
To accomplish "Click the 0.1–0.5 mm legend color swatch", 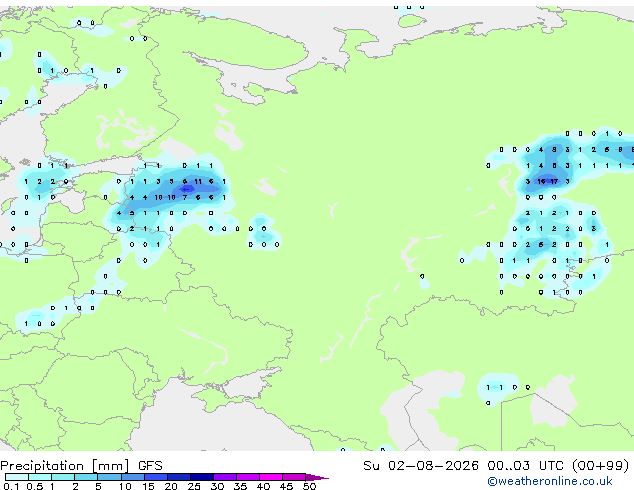I will [x=17, y=477].
